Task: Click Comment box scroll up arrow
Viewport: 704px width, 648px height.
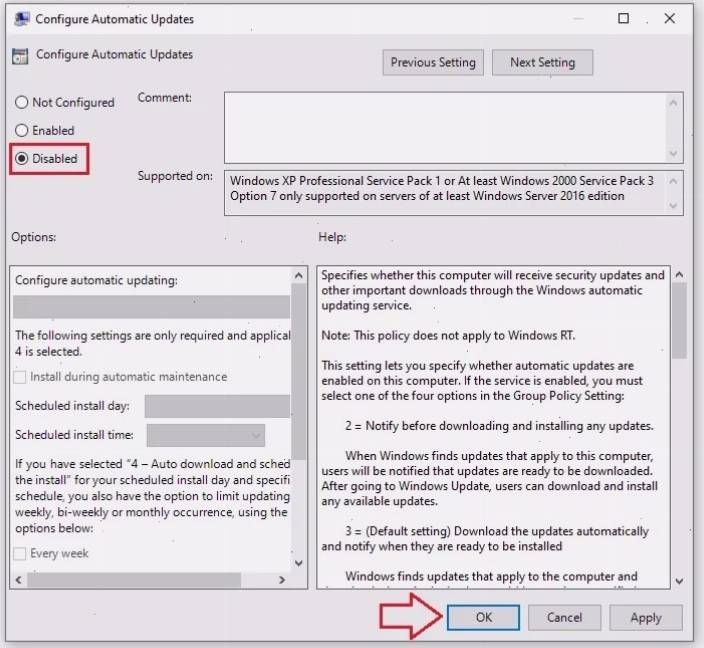Action: click(x=673, y=103)
